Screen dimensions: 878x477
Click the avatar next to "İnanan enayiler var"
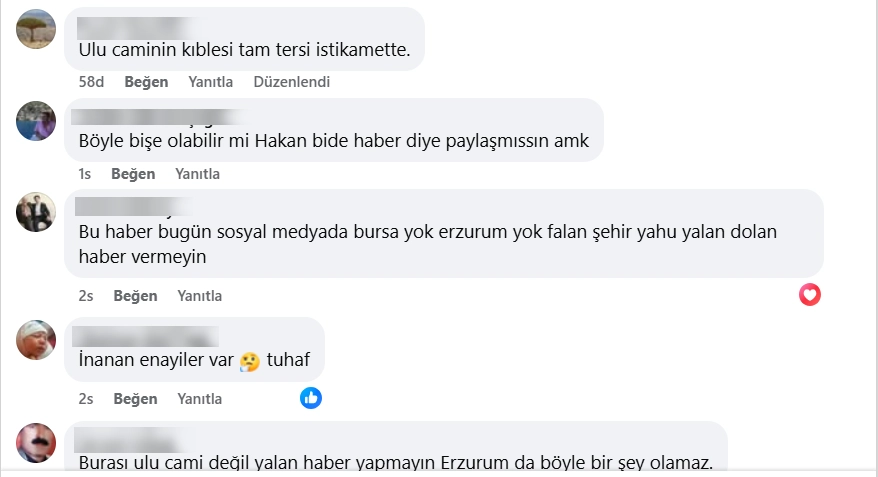click(37, 340)
